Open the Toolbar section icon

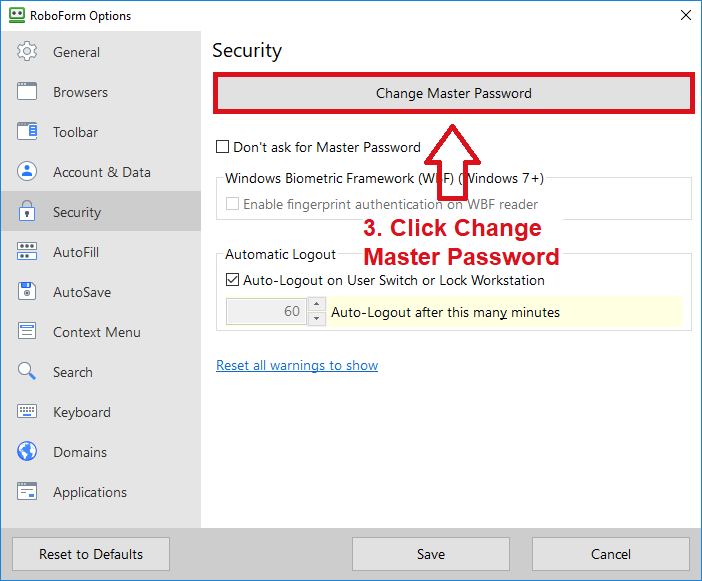27,132
